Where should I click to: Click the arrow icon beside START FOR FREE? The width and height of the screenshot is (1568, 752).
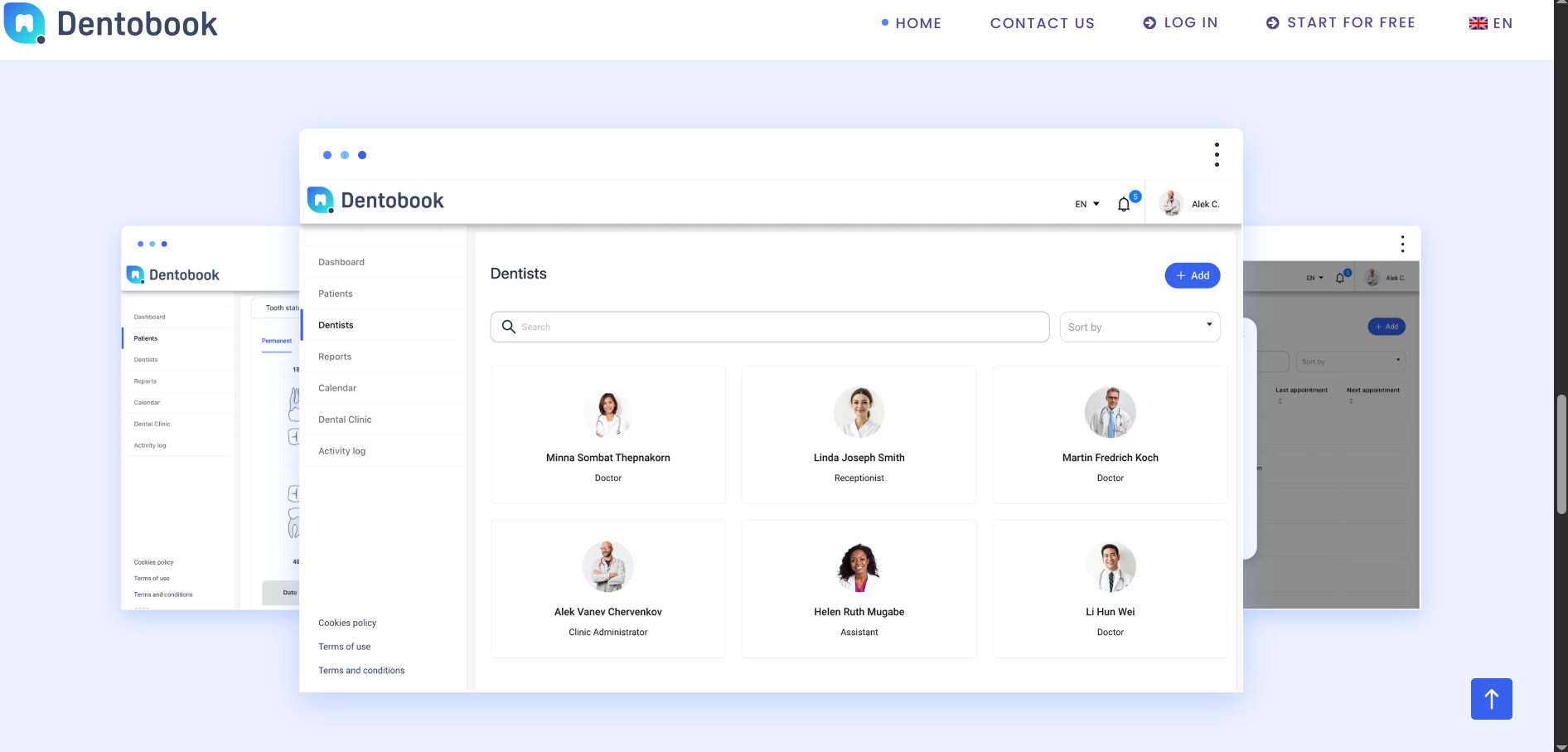1273,23
